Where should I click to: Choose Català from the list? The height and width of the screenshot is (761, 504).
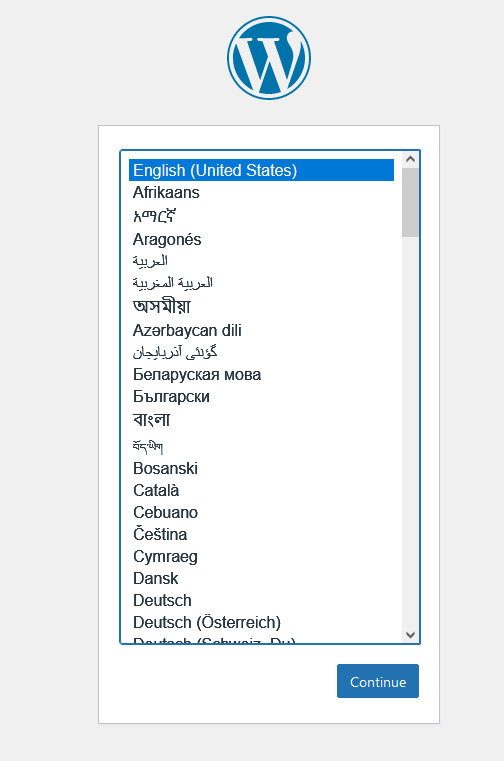(x=261, y=490)
